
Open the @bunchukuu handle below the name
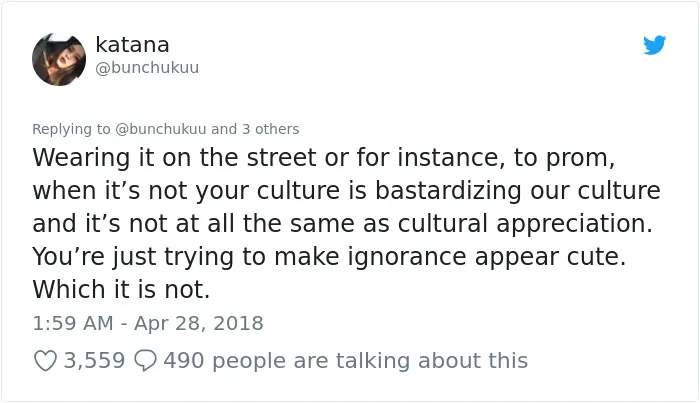(147, 68)
